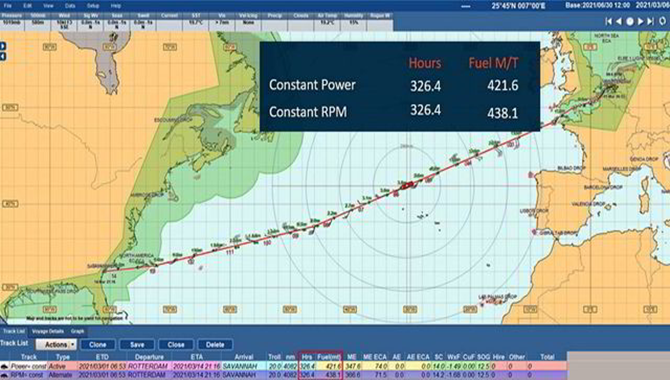Screen dimensions: 670x380
Task: Select the Power= const track ship icon
Action: coord(5,366)
